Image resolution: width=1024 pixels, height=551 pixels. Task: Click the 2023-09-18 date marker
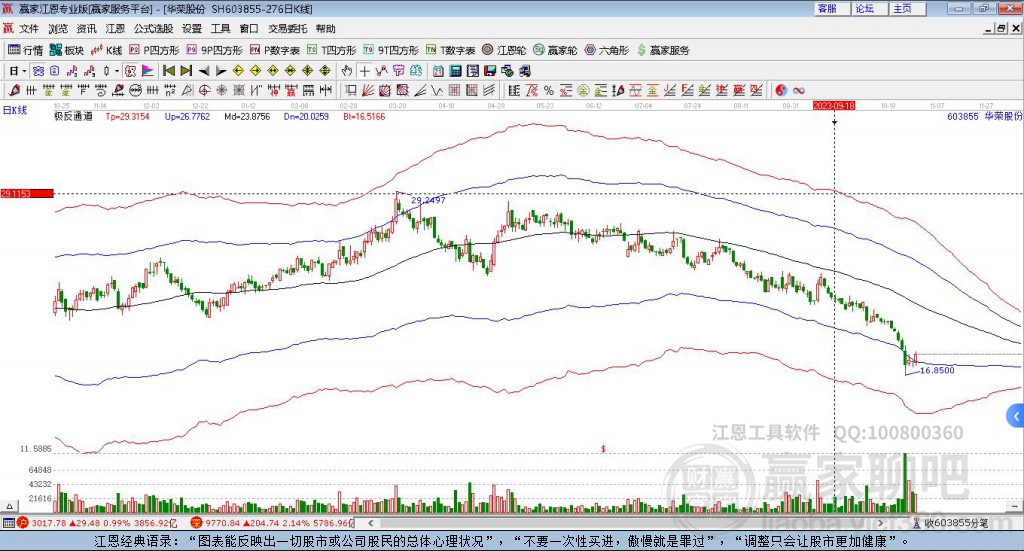tap(834, 105)
